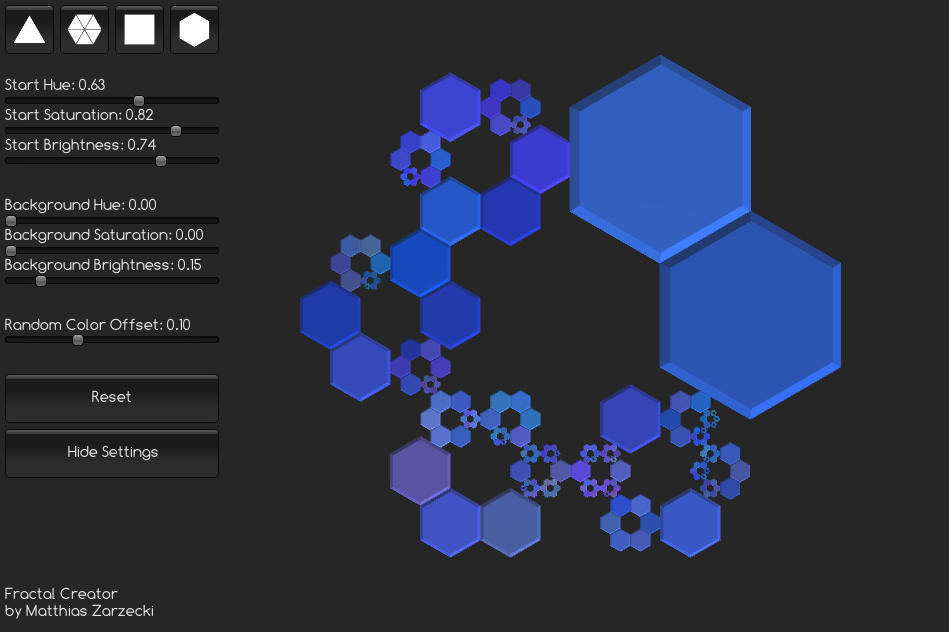
Task: Click the "by Matthias Zarzecki" credit text
Action: click(79, 611)
